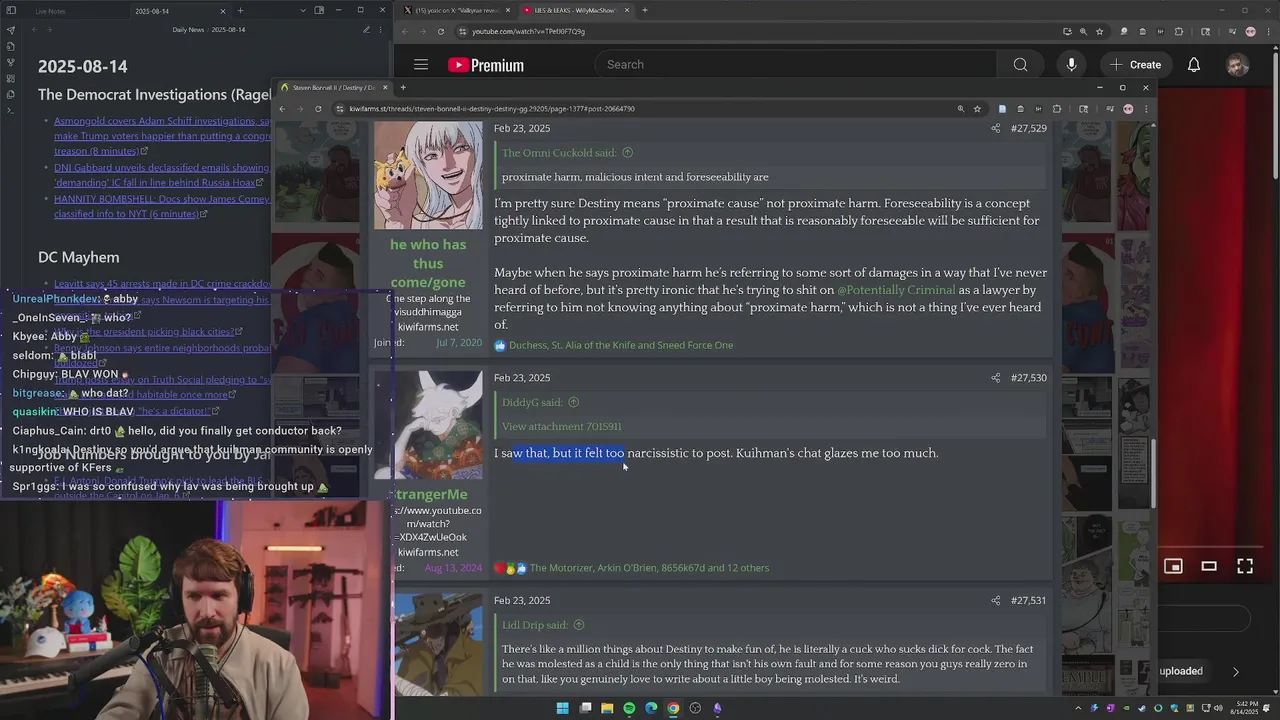1280x720 pixels.
Task: Click the YouTube Premium logo
Action: click(486, 65)
